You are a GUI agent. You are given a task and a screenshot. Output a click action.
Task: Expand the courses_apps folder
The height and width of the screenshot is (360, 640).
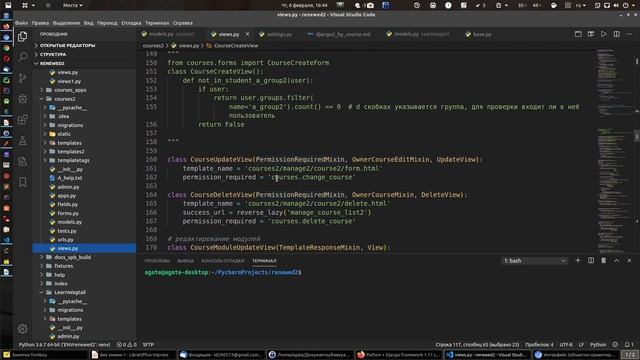coord(70,90)
